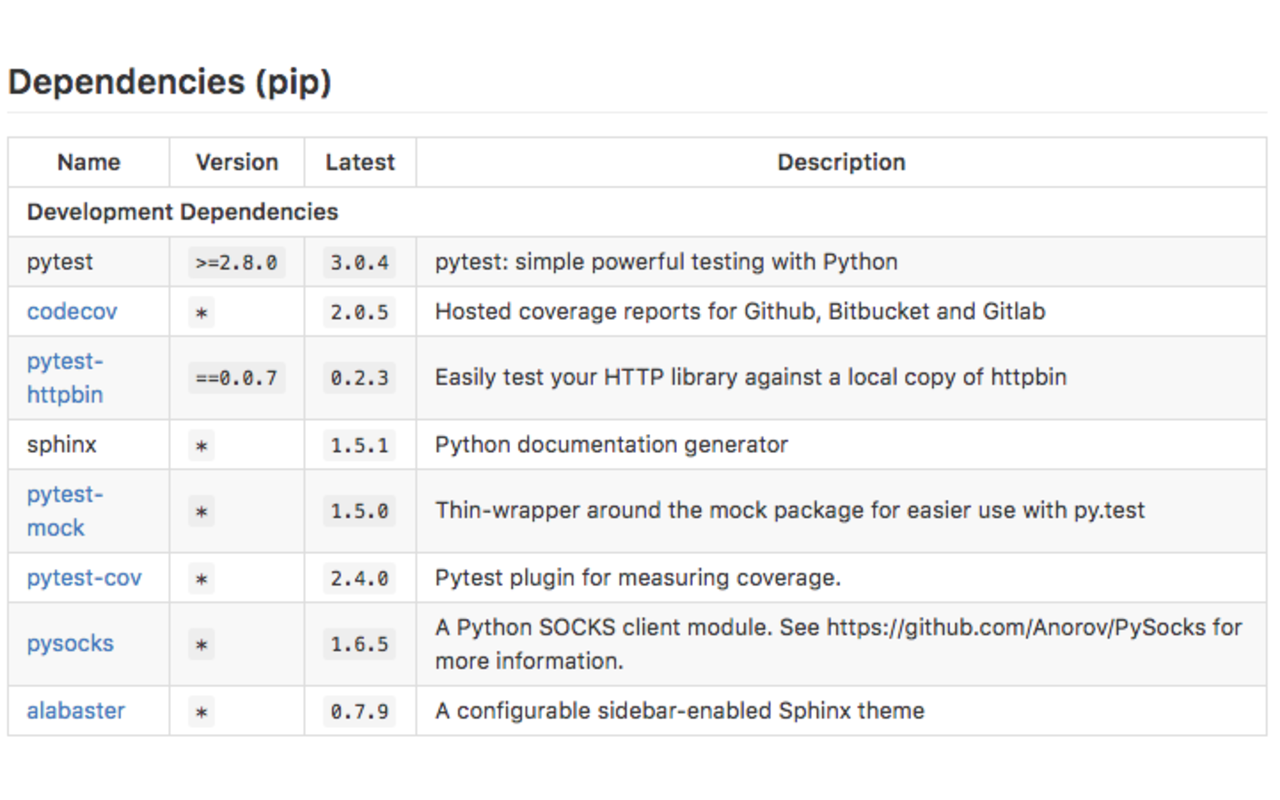Open the pysocks package link

click(x=70, y=644)
